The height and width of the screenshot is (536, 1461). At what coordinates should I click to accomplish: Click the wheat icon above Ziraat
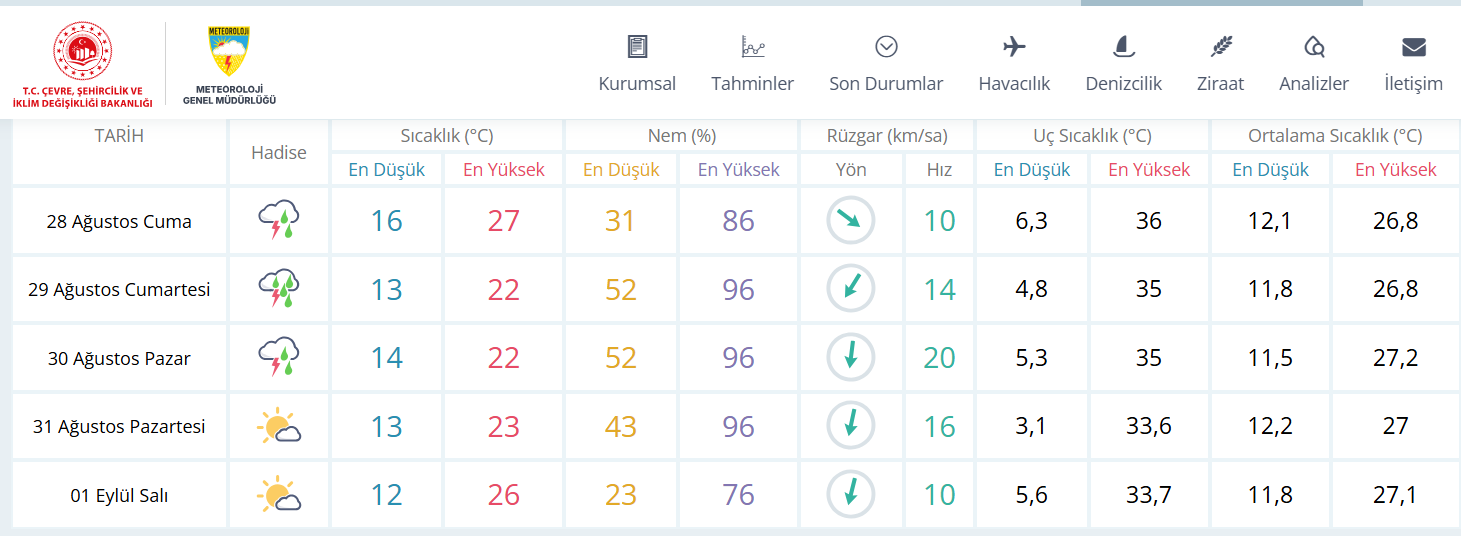coord(1220,46)
